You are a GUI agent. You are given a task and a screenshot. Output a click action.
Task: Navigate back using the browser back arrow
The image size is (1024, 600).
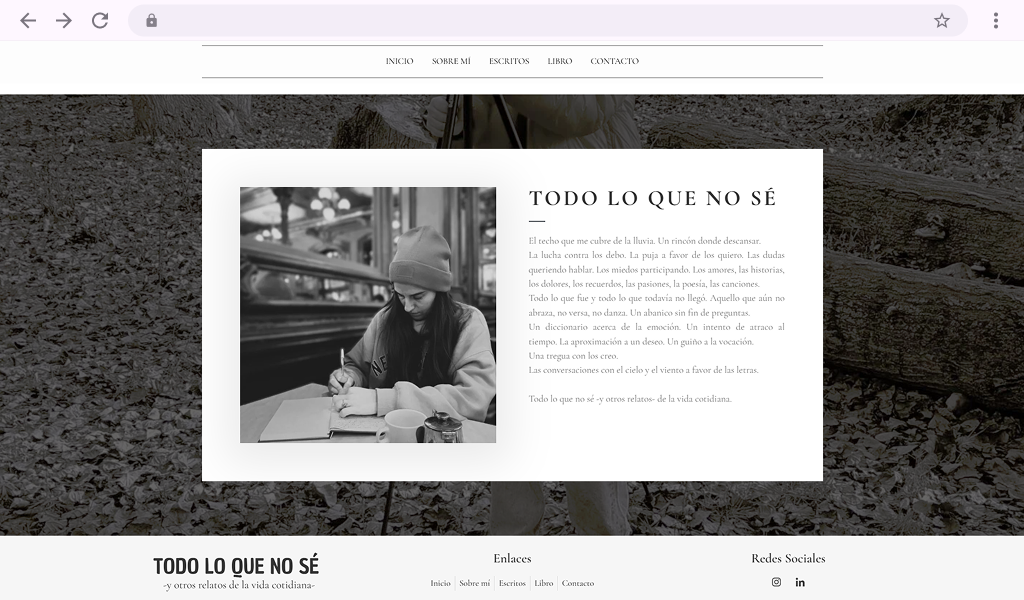27,19
